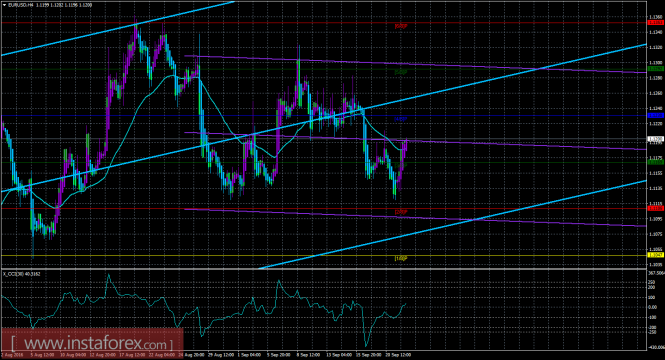The height and width of the screenshot is (360, 665).
Task: Click the 0.00 level on CCI scale
Action: coord(653,307)
